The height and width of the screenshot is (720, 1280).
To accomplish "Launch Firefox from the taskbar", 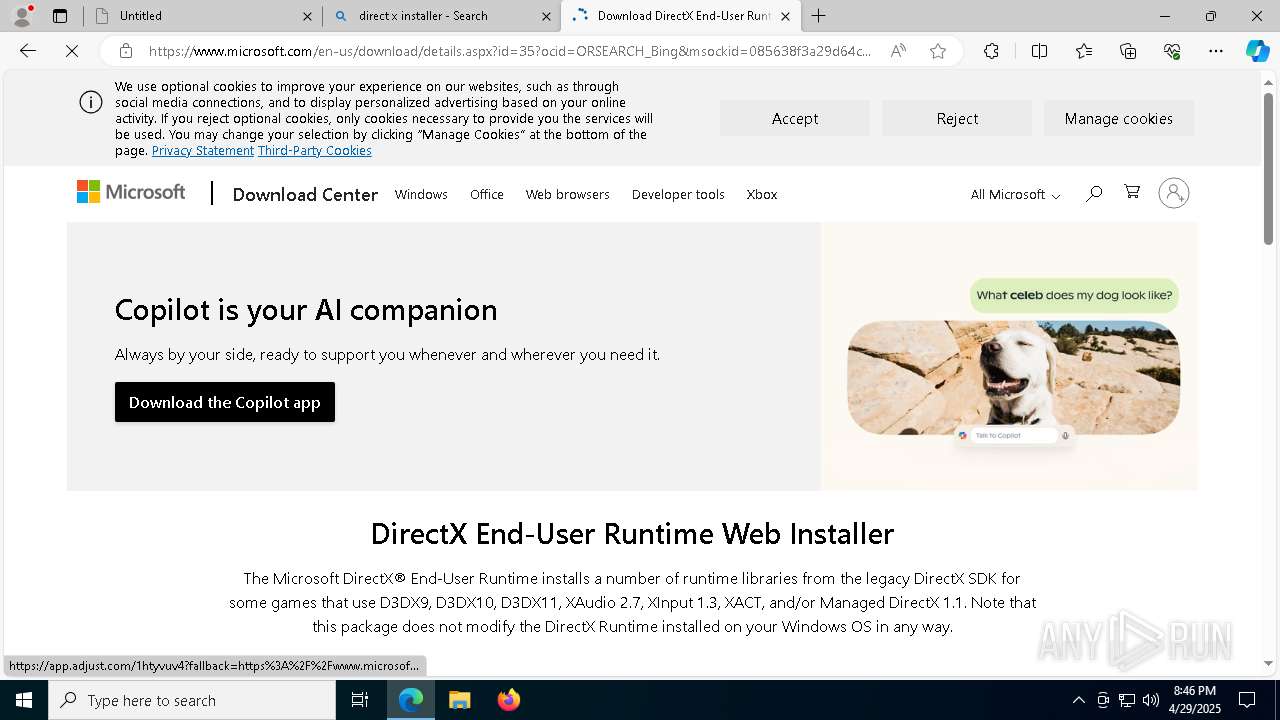I will pyautogui.click(x=508, y=700).
